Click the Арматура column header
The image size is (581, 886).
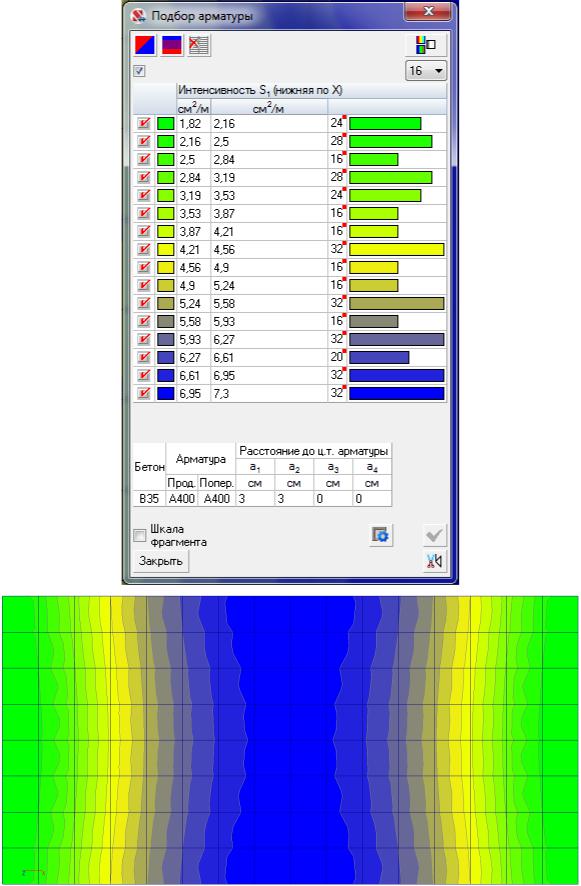click(x=200, y=459)
